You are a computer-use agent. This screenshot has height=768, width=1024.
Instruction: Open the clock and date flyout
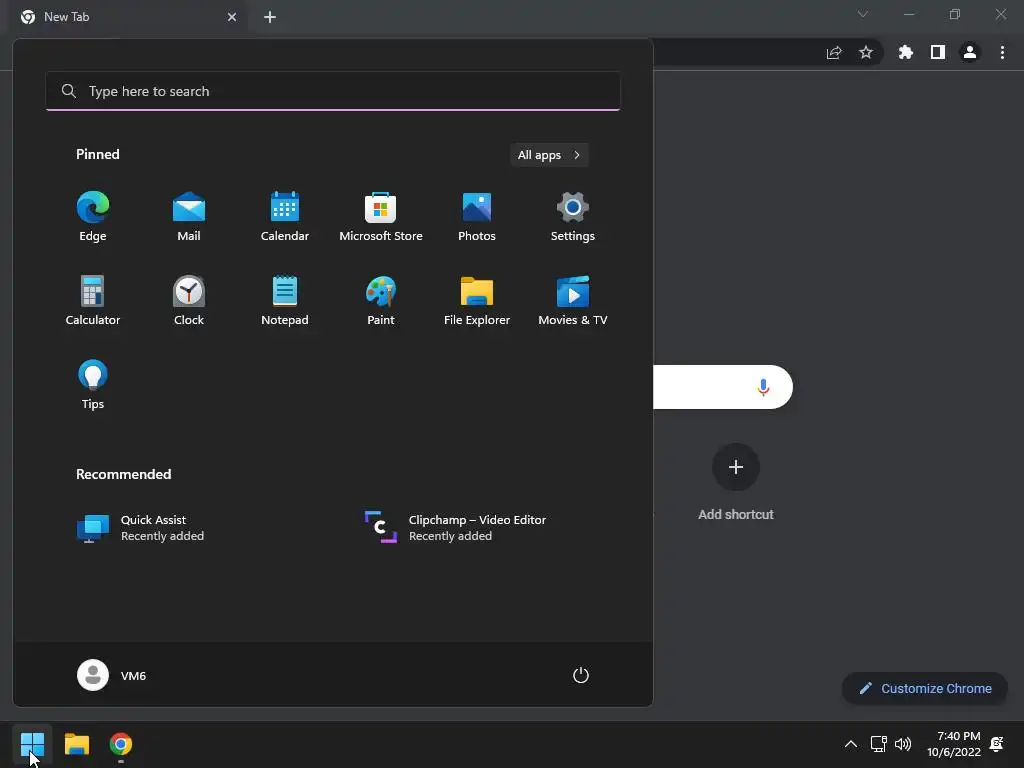(953, 744)
